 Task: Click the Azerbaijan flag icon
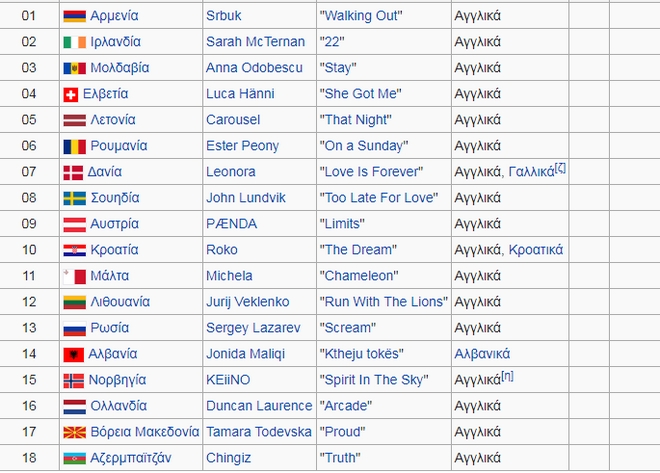[74, 458]
